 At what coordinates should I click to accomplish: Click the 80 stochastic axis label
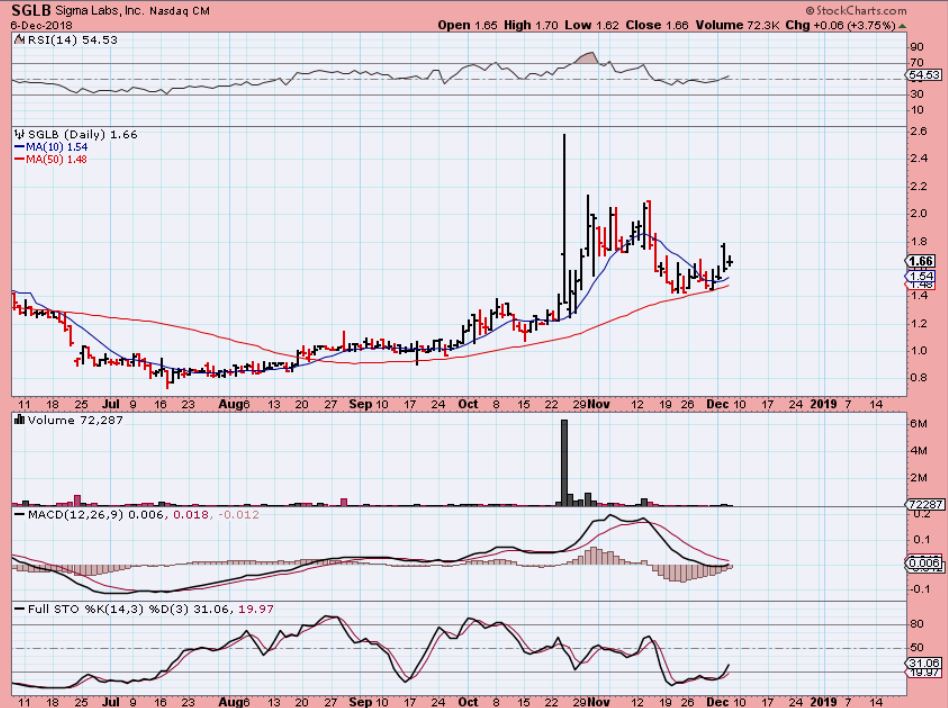point(917,624)
